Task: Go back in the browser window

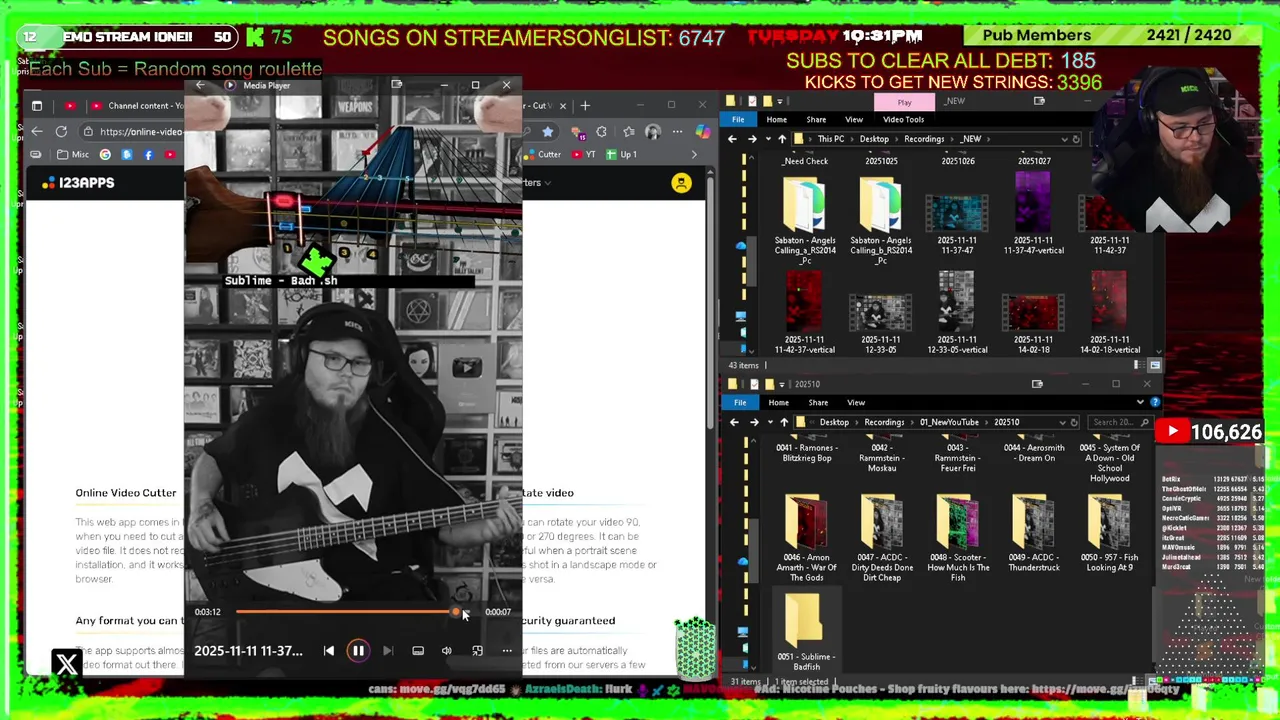Action: click(x=37, y=131)
